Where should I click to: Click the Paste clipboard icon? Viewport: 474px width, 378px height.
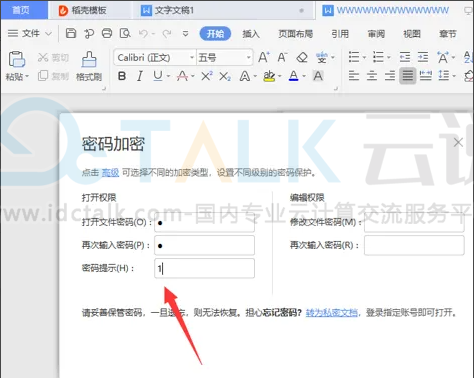tap(17, 60)
